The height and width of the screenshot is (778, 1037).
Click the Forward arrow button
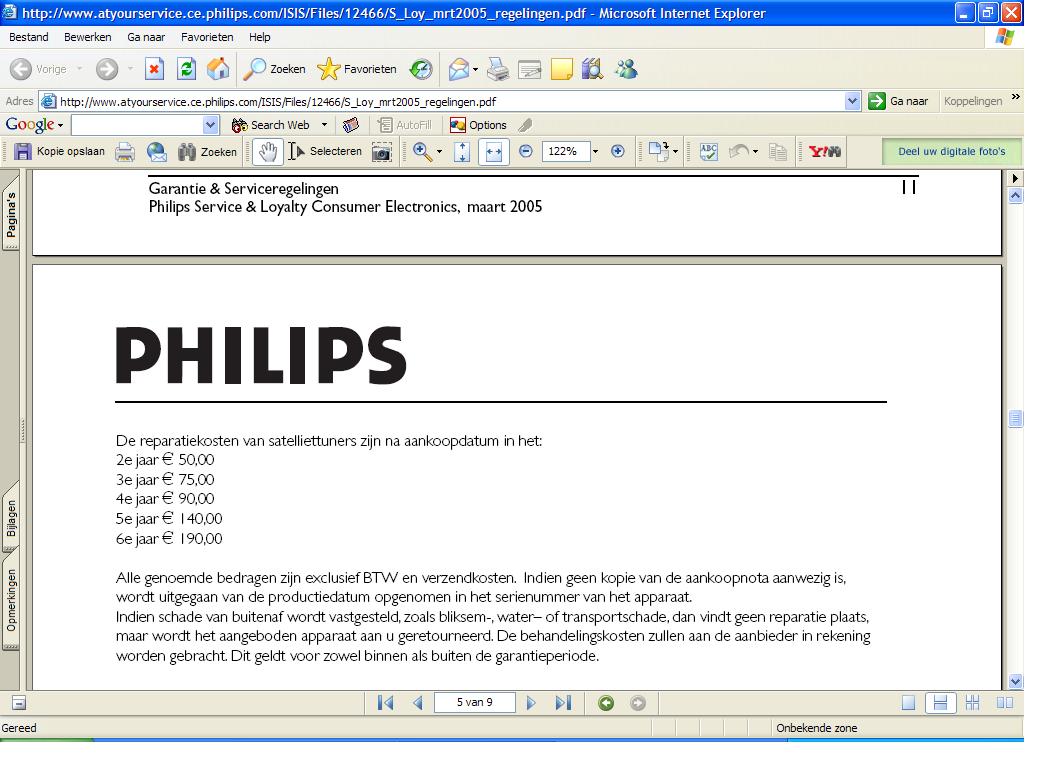pos(106,69)
